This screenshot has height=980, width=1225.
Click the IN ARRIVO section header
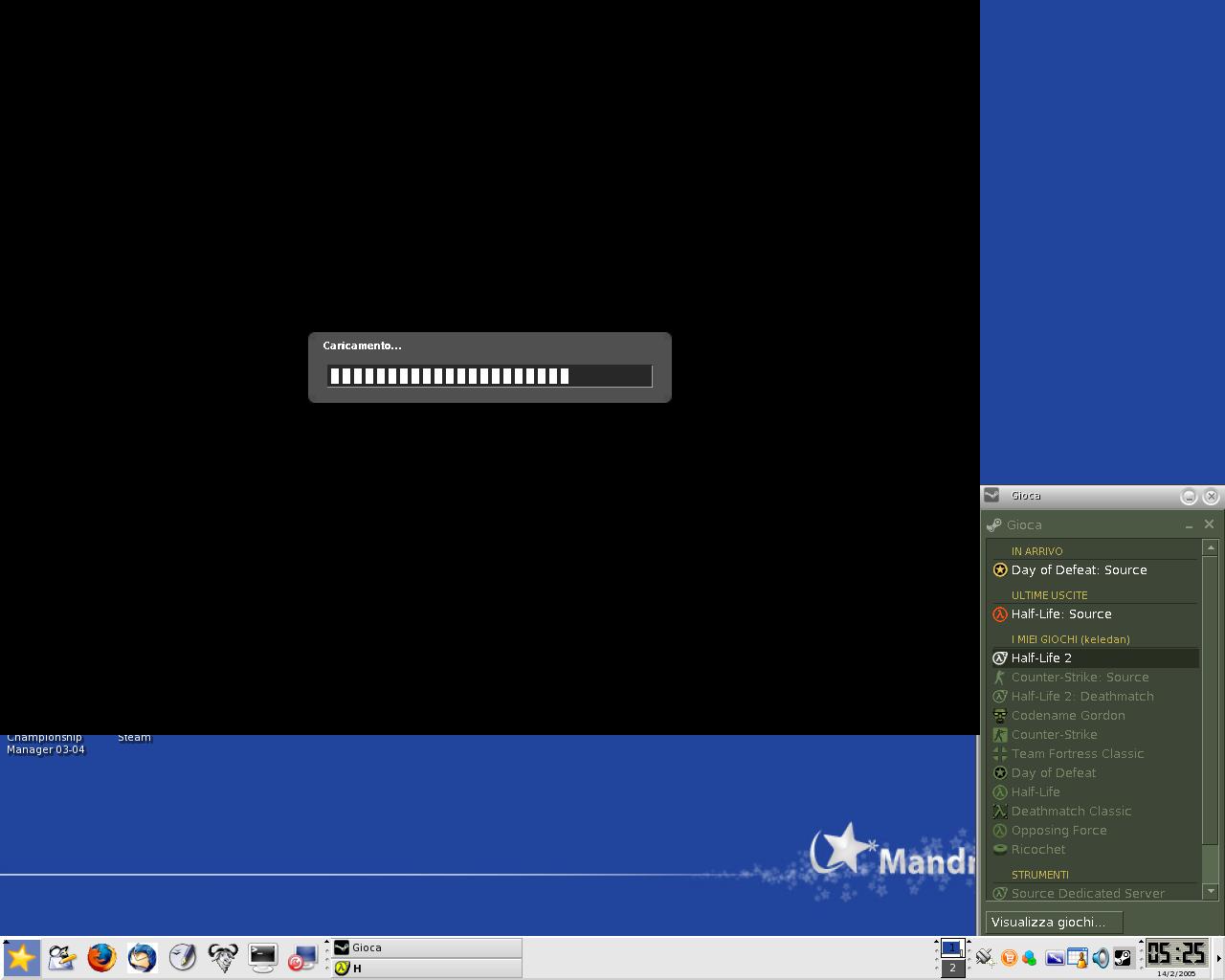pyautogui.click(x=1036, y=551)
